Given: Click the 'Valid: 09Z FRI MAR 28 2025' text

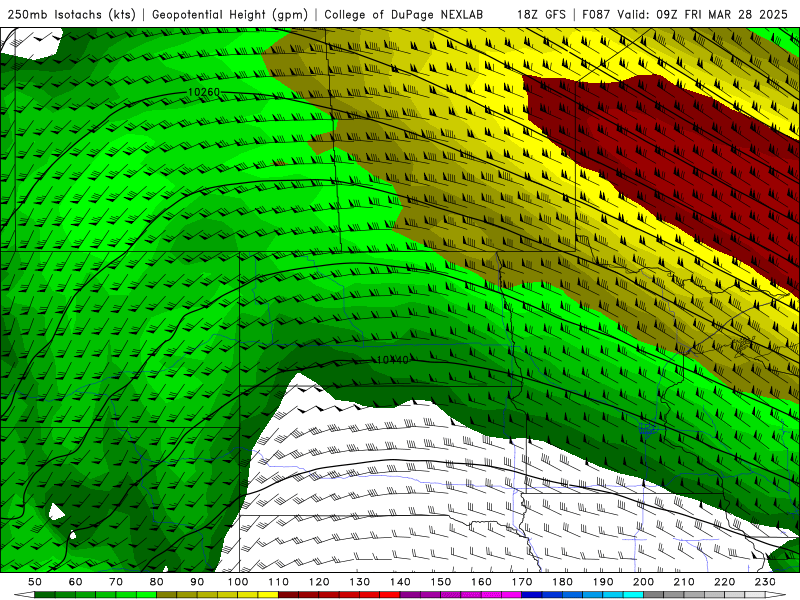Looking at the screenshot, I should point(703,14).
